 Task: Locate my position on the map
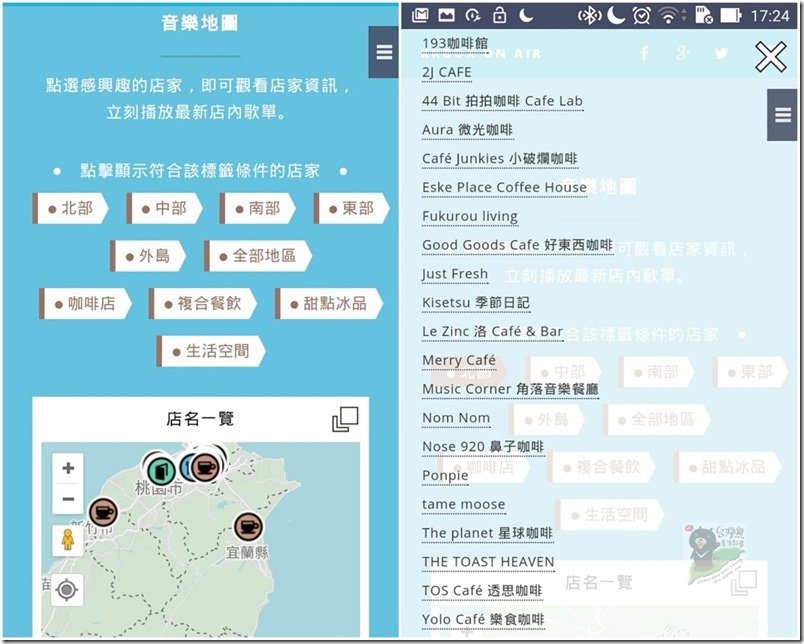[67, 590]
